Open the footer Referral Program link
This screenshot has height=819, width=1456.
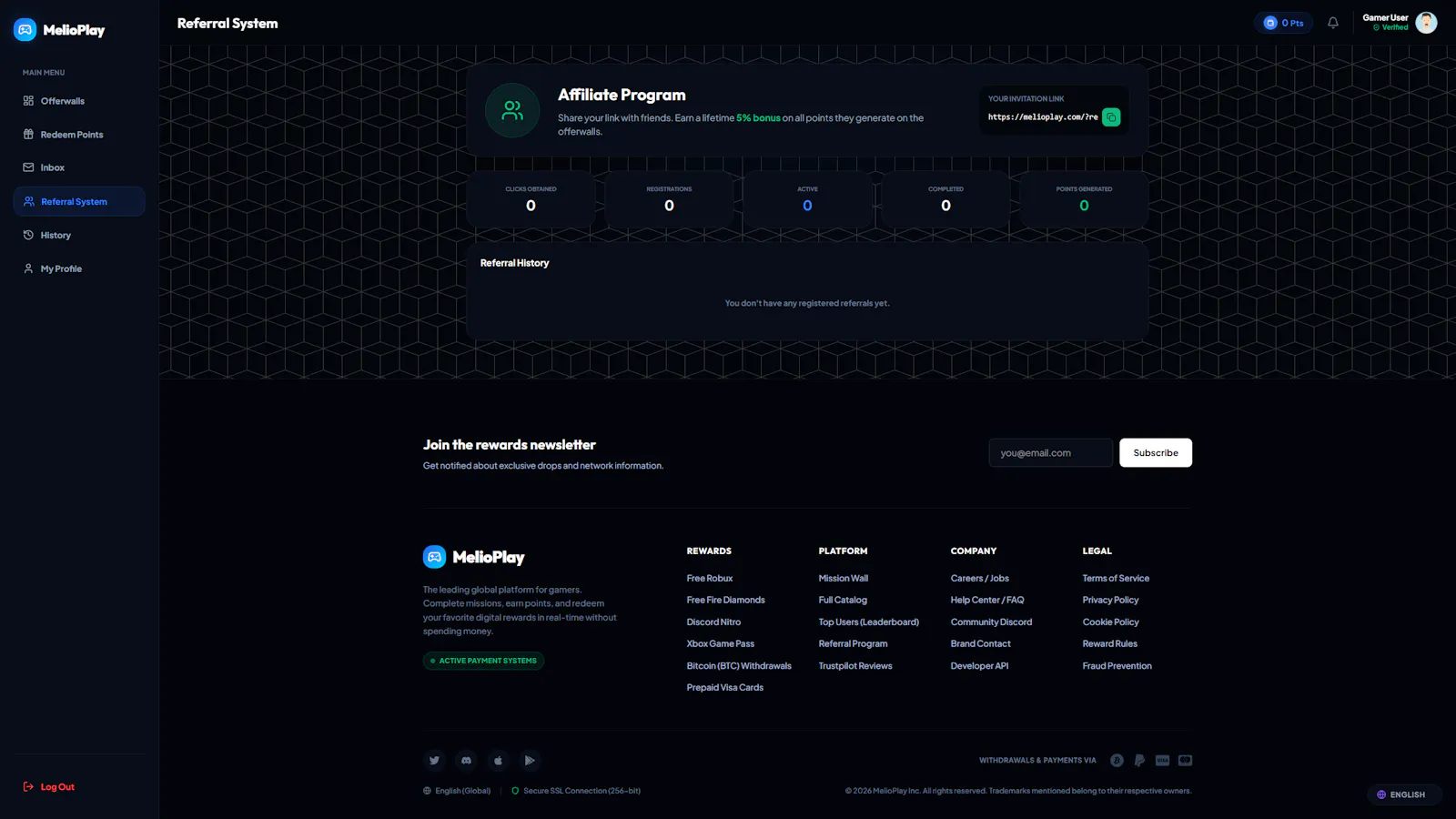(x=853, y=644)
